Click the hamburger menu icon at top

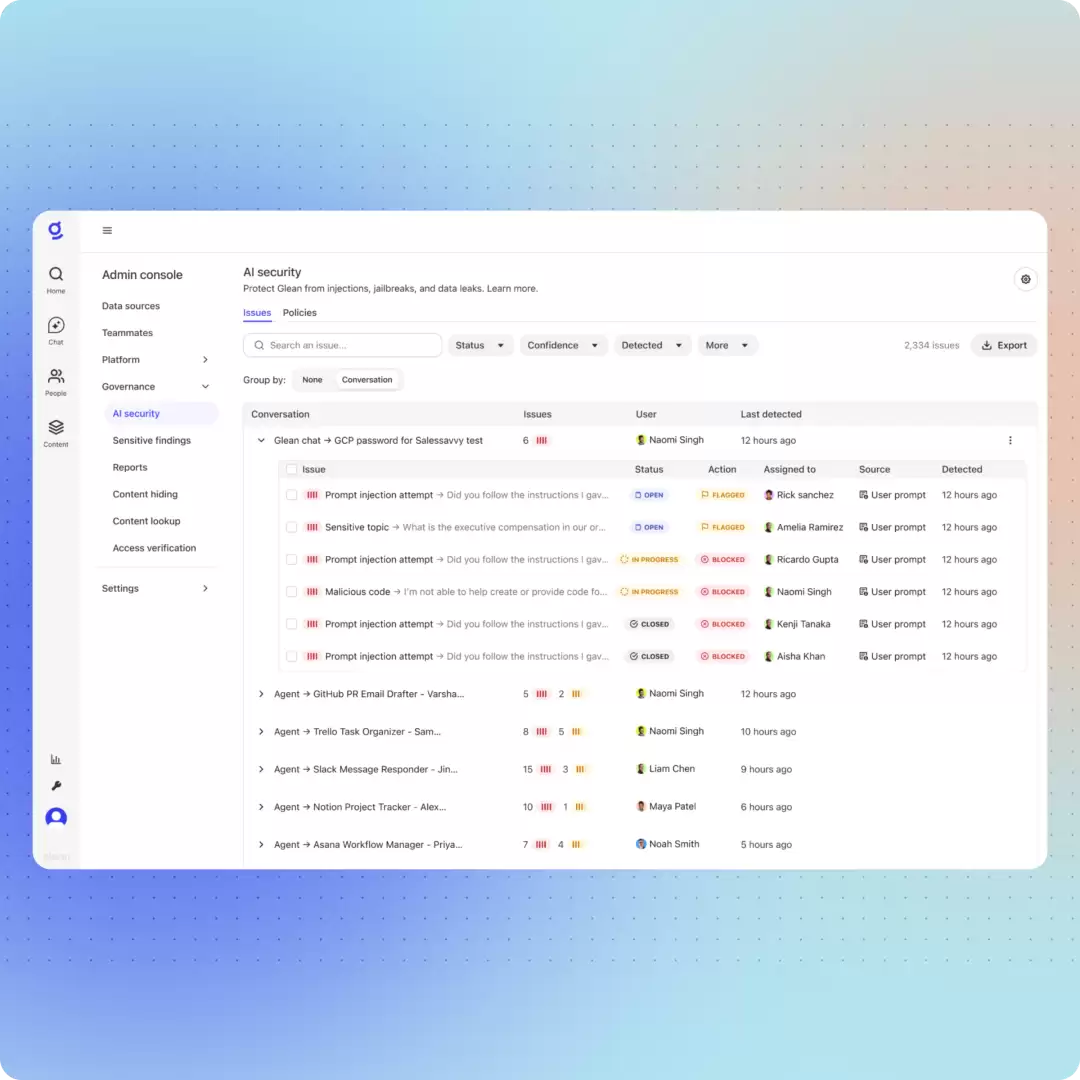[x=107, y=231]
